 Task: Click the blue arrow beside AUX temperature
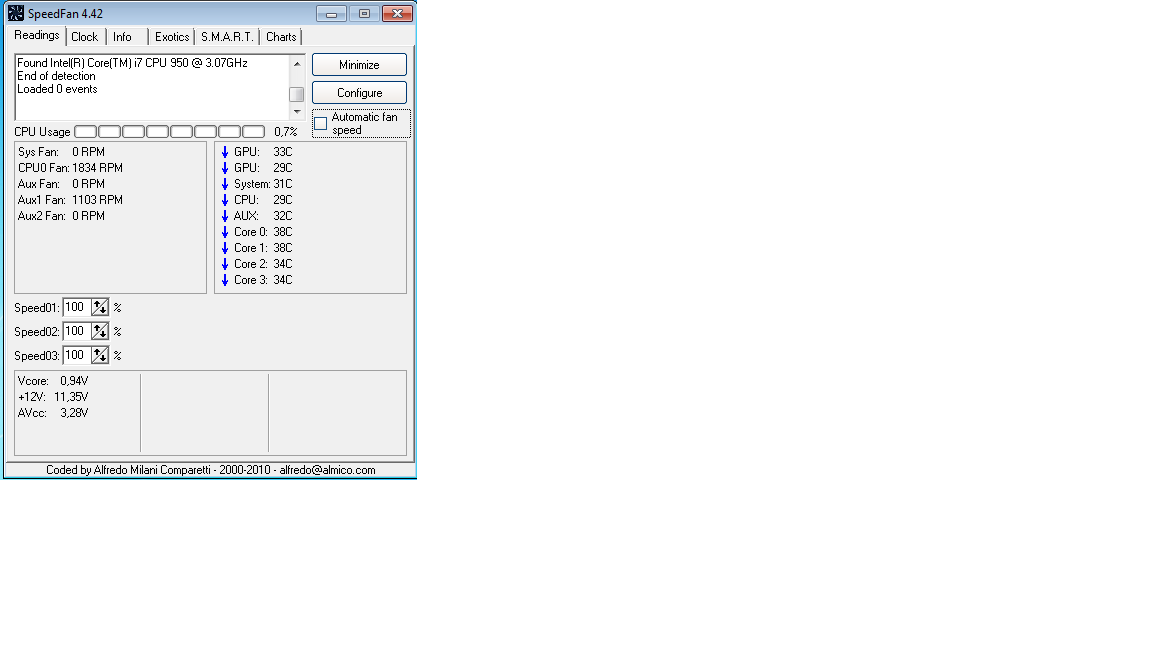click(225, 216)
